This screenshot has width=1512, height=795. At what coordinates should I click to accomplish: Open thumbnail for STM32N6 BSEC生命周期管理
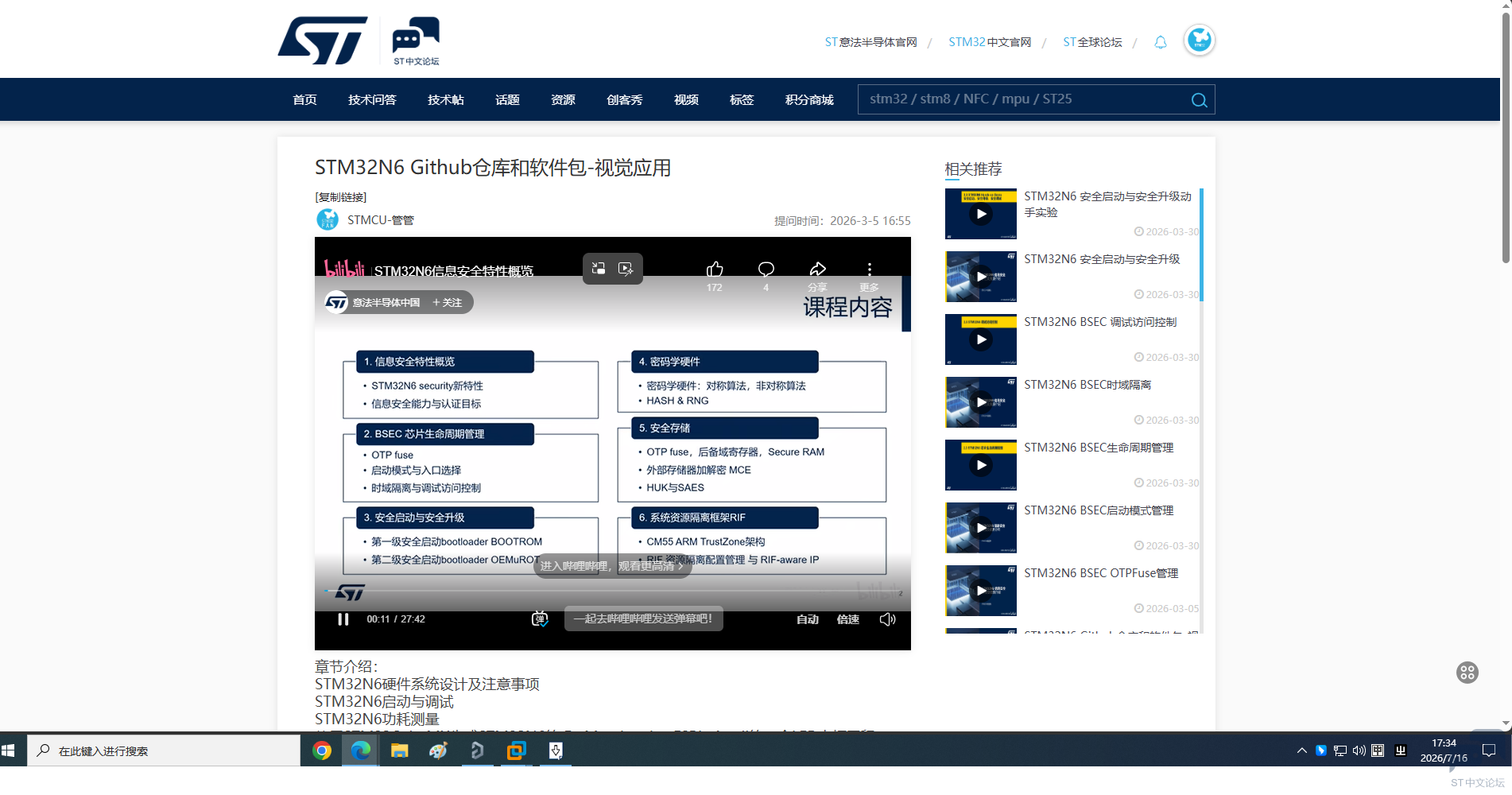point(981,465)
